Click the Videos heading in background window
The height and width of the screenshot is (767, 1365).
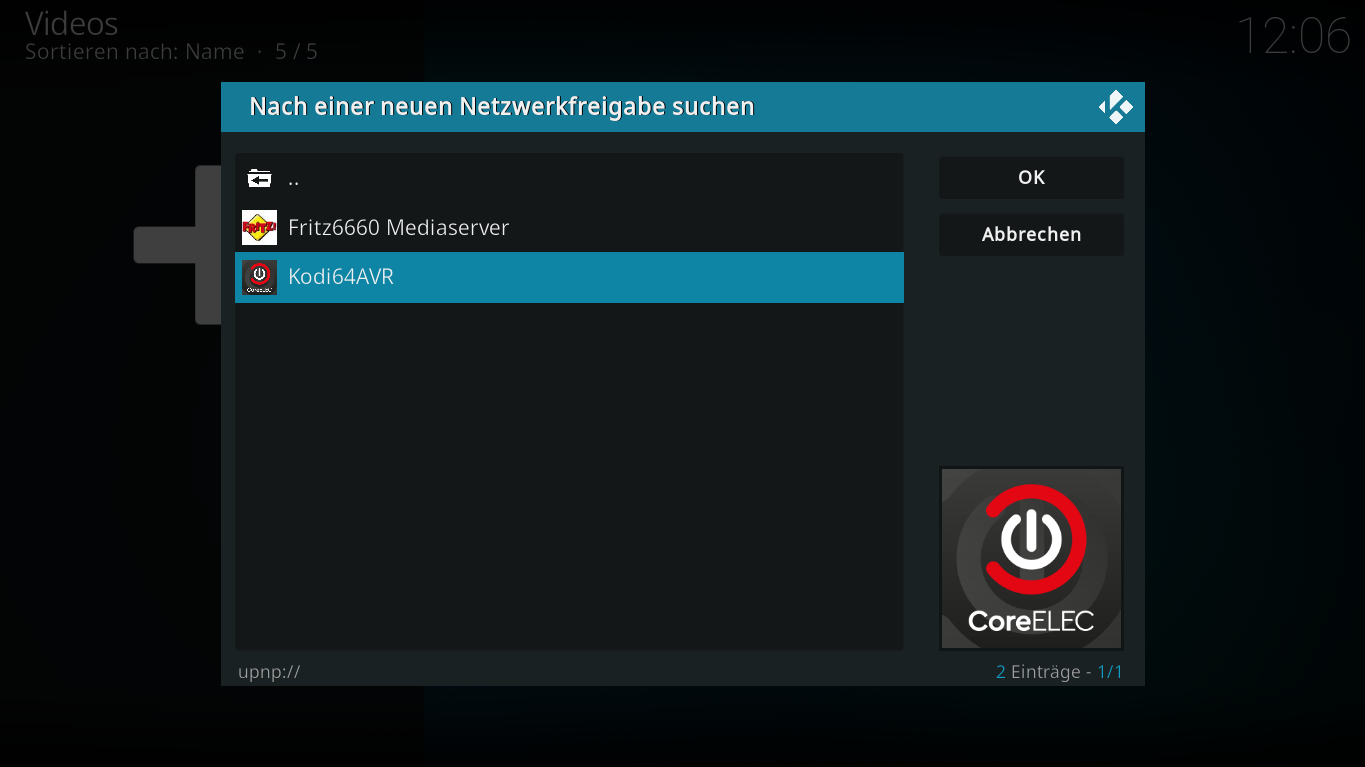pyautogui.click(x=71, y=23)
